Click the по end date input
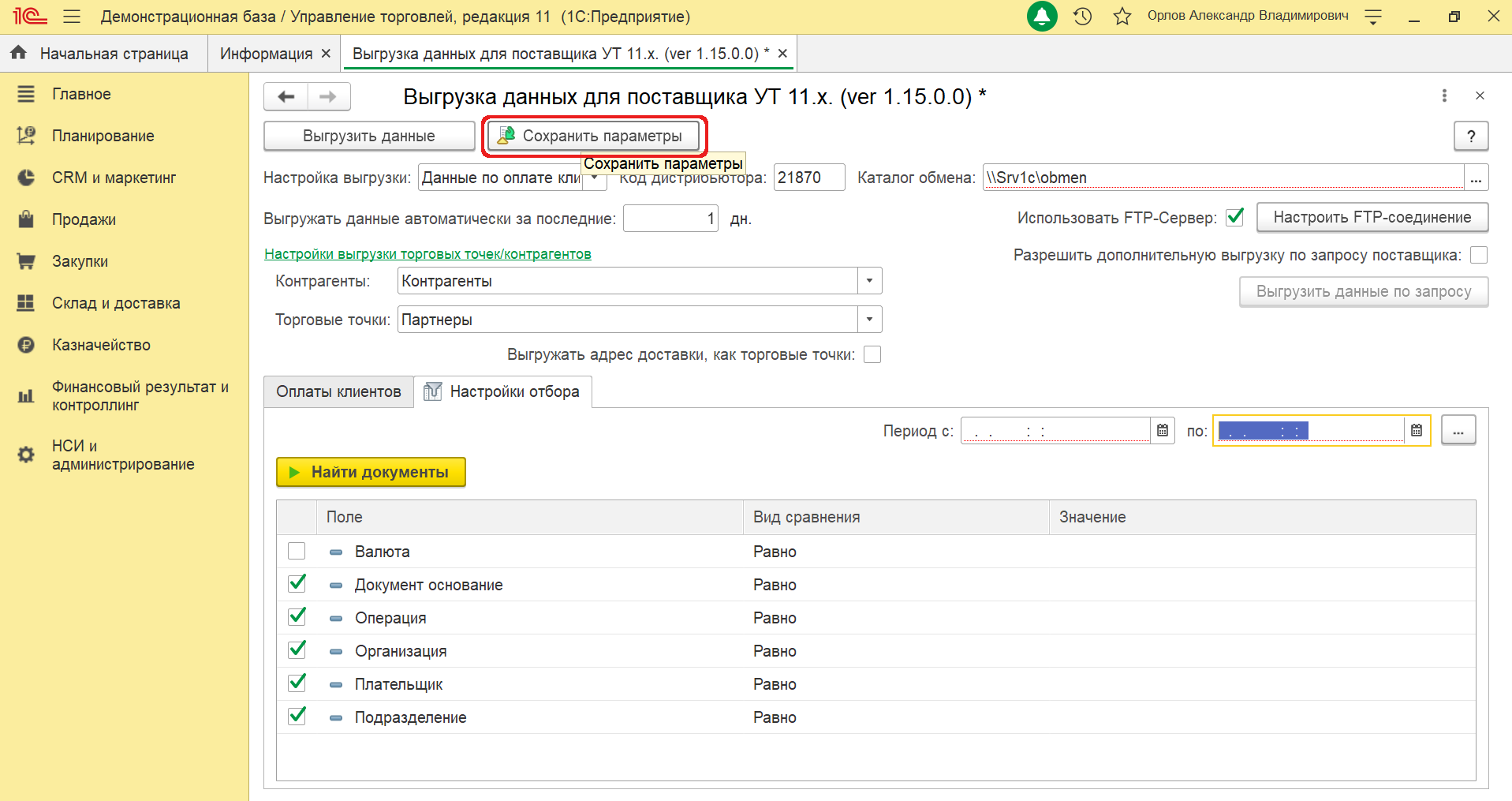 [1309, 430]
